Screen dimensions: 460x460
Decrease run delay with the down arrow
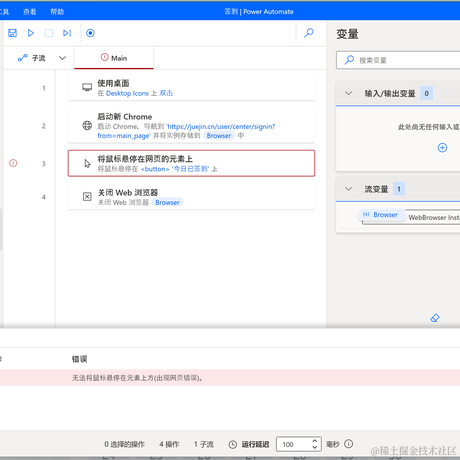315,448
